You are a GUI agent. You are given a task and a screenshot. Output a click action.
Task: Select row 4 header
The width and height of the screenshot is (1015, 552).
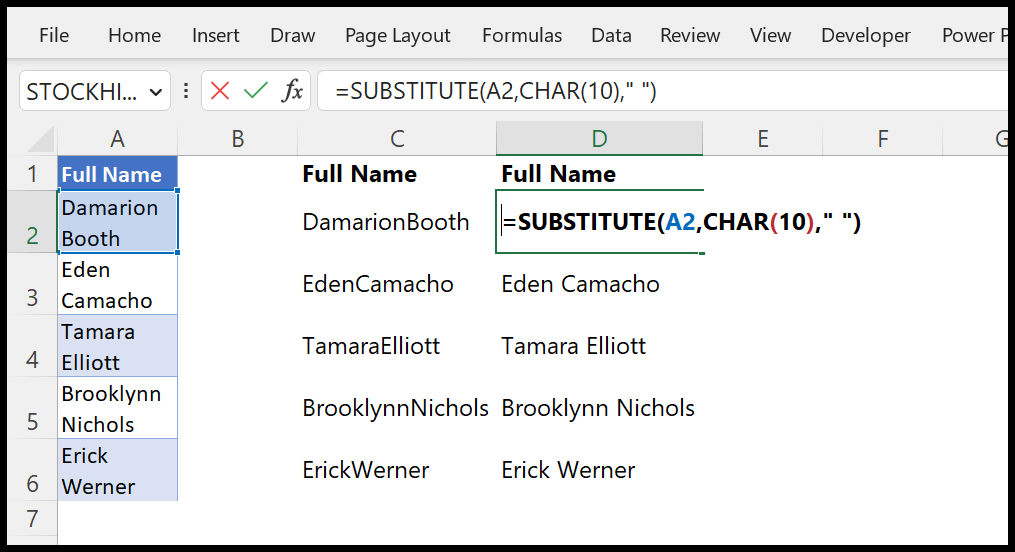pos(32,346)
